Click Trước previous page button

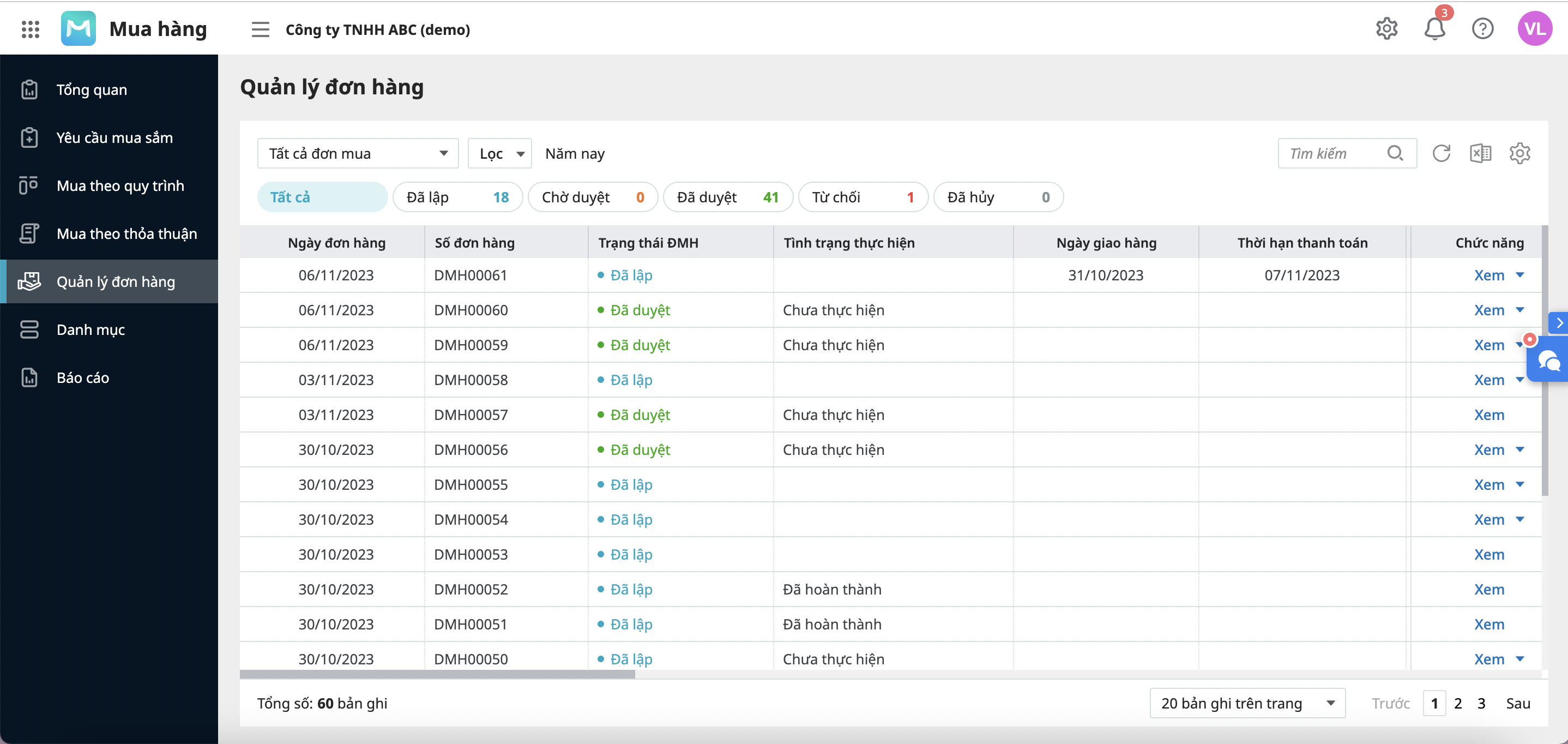point(1390,704)
